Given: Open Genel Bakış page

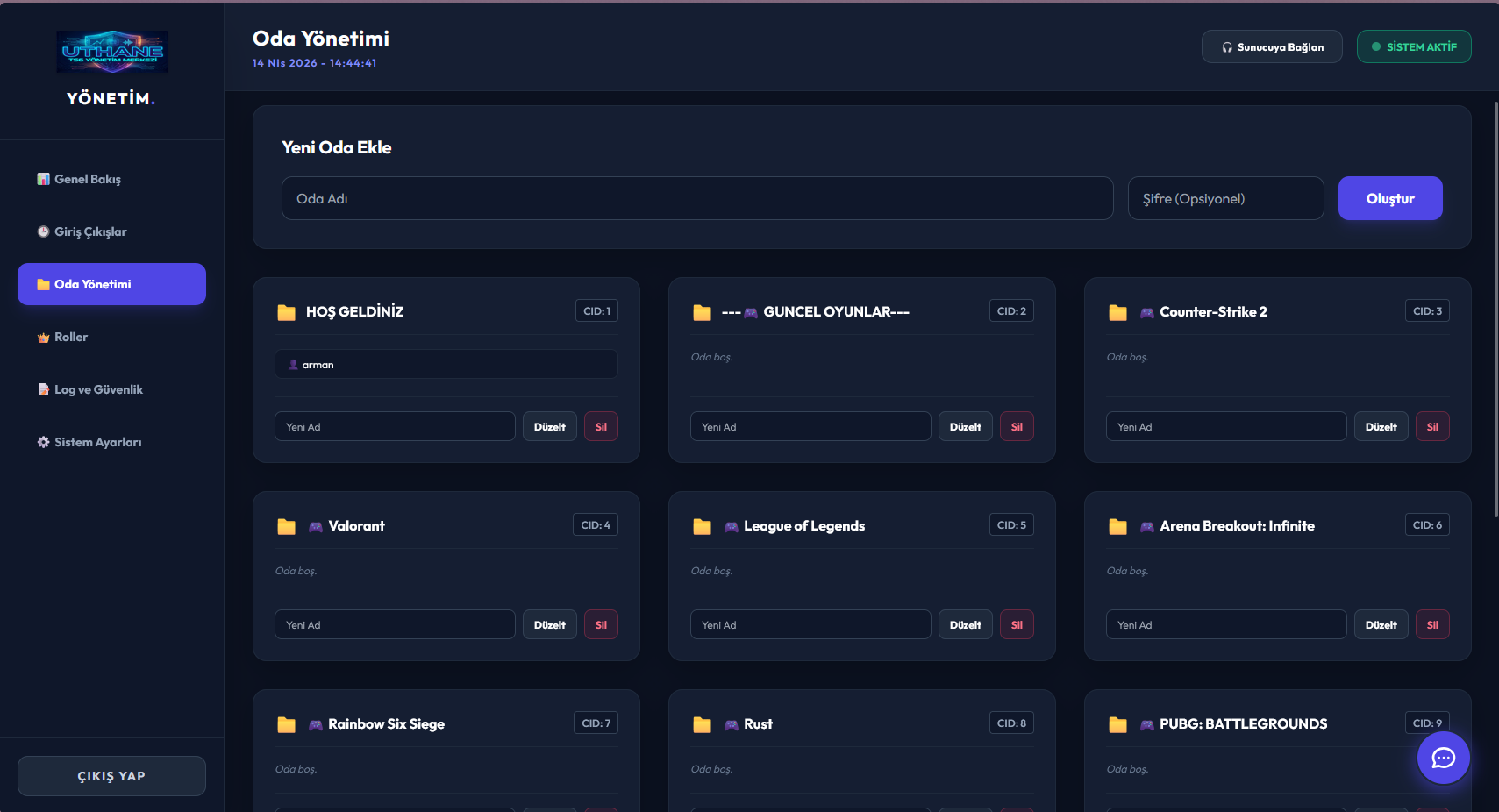Looking at the screenshot, I should click(111, 179).
